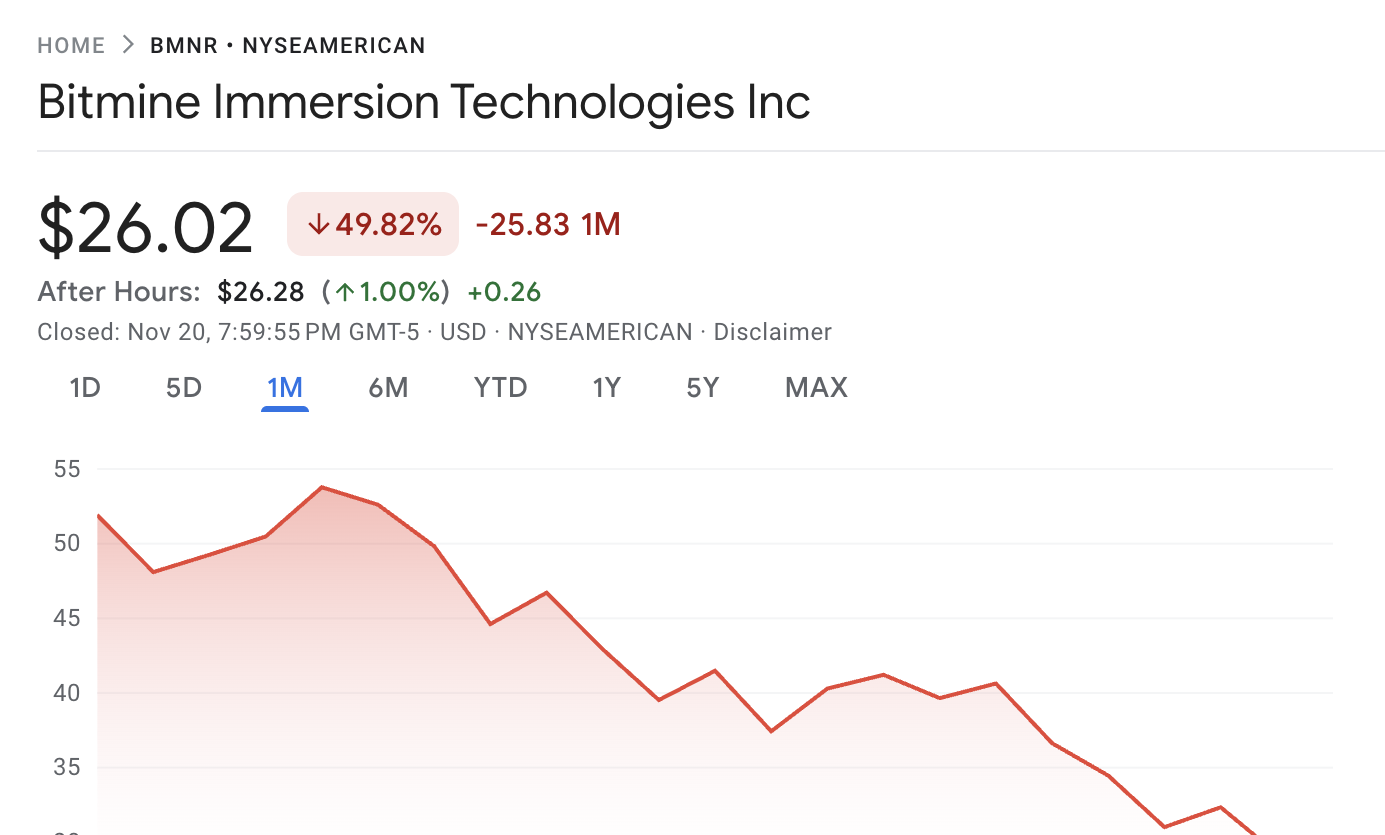Show the MAX range chart
This screenshot has height=835, width=1385.
[x=816, y=388]
